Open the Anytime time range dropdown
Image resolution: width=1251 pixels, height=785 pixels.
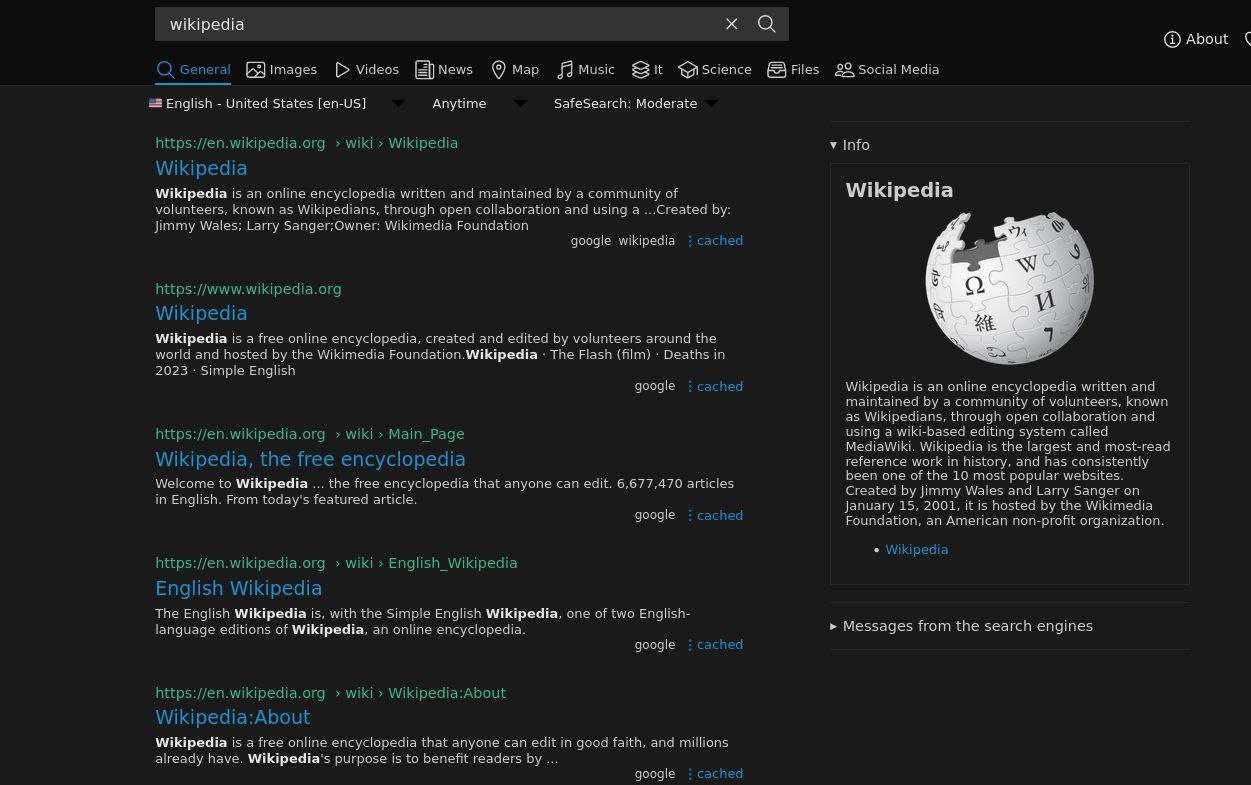pyautogui.click(x=479, y=104)
